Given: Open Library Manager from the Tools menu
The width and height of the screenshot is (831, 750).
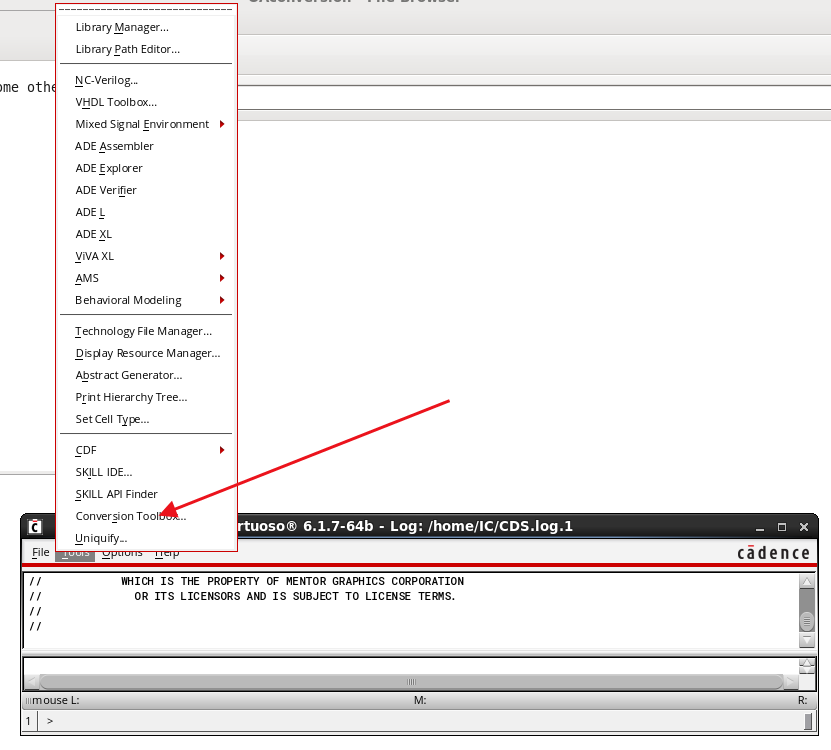Looking at the screenshot, I should [x=124, y=27].
